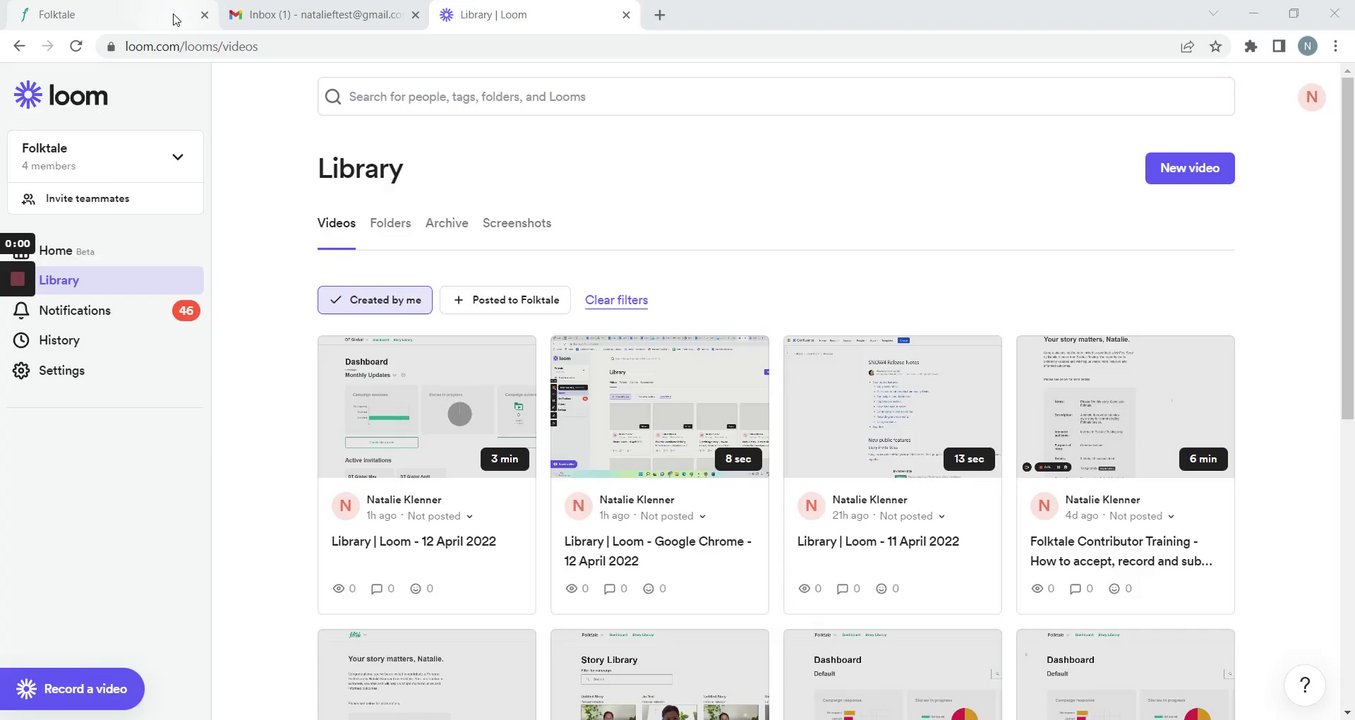Click comments icon on Google Chrome video
The height and width of the screenshot is (720, 1355).
[x=610, y=589]
